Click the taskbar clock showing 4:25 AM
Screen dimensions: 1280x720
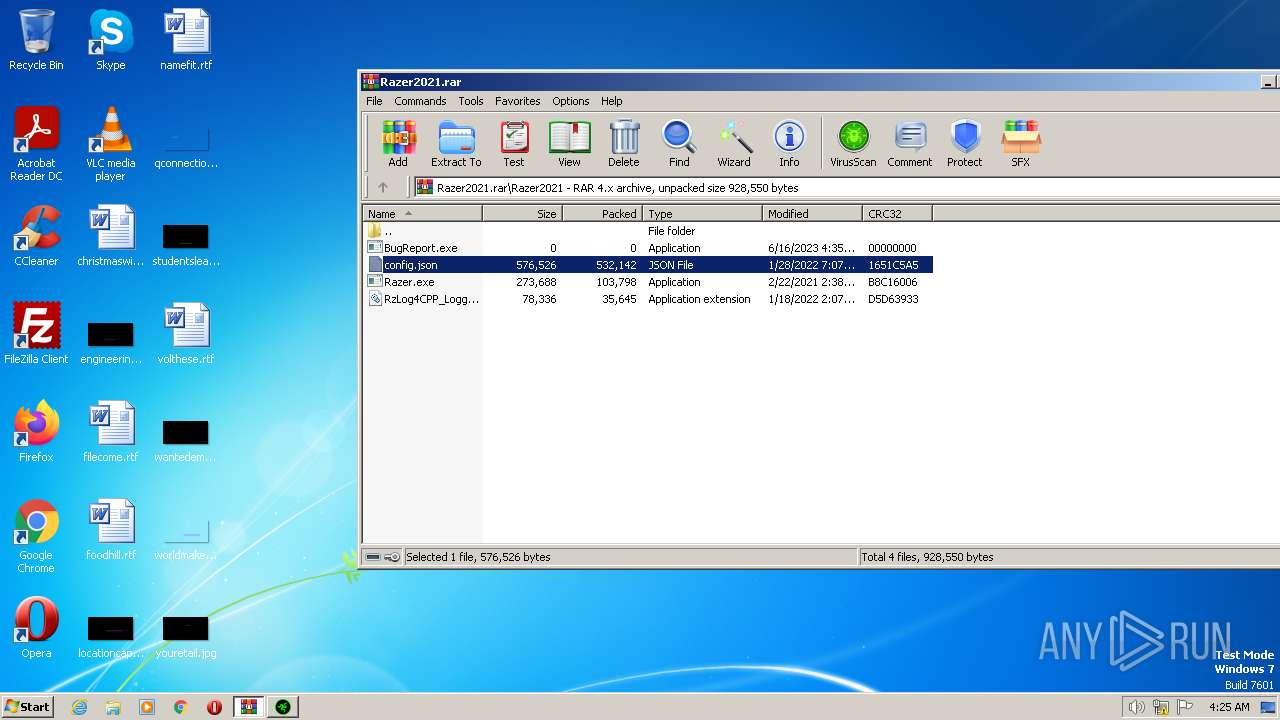click(x=1229, y=707)
